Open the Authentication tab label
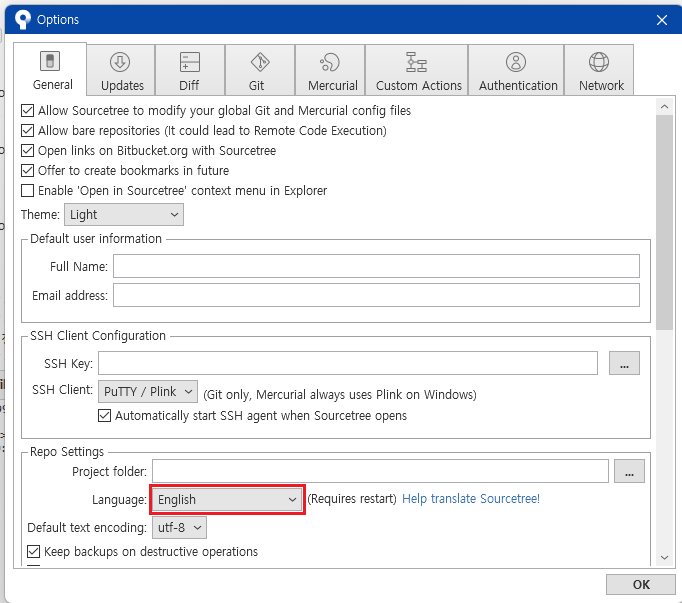Image resolution: width=682 pixels, height=603 pixels. [518, 85]
